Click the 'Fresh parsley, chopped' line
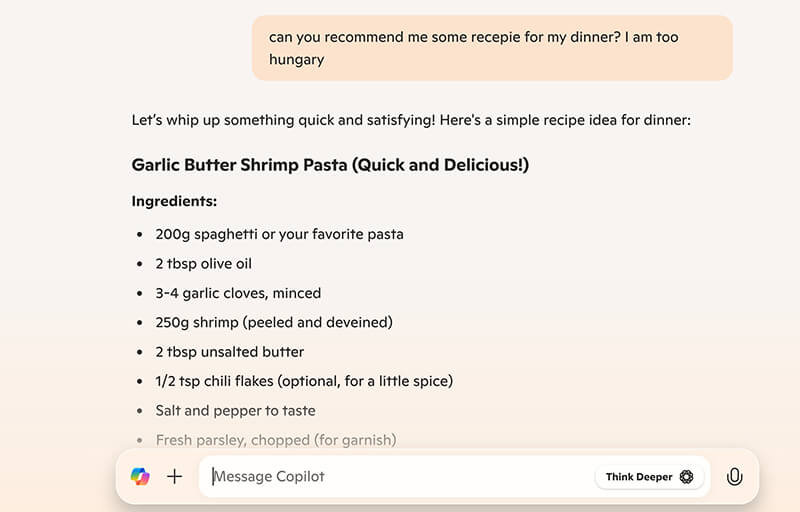The width and height of the screenshot is (800, 512). [276, 439]
